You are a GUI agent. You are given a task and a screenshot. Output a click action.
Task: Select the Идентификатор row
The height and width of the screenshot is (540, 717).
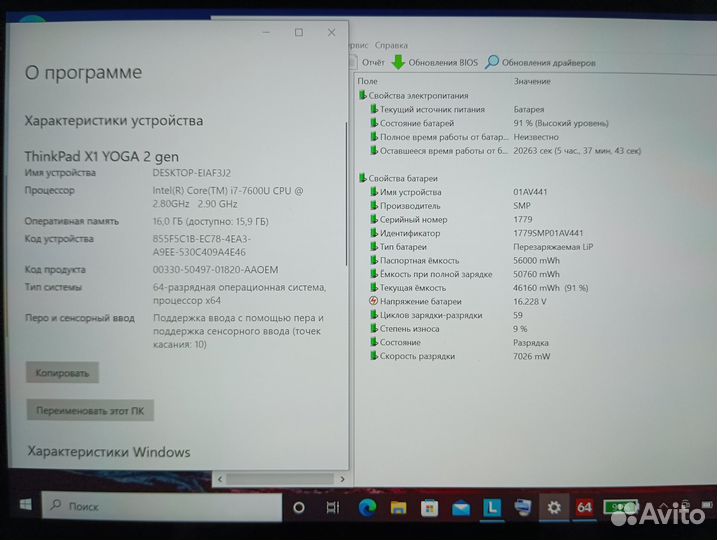[x=476, y=233]
